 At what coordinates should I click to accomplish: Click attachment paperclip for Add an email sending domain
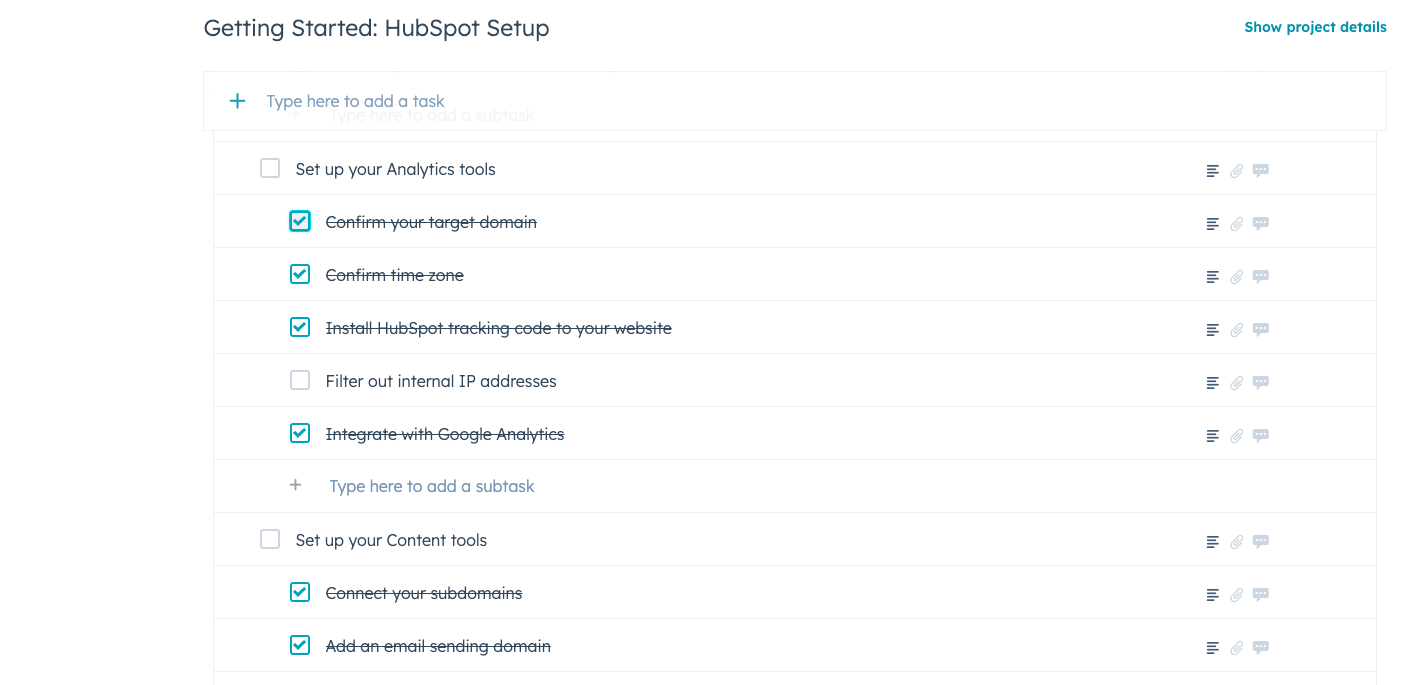1237,648
